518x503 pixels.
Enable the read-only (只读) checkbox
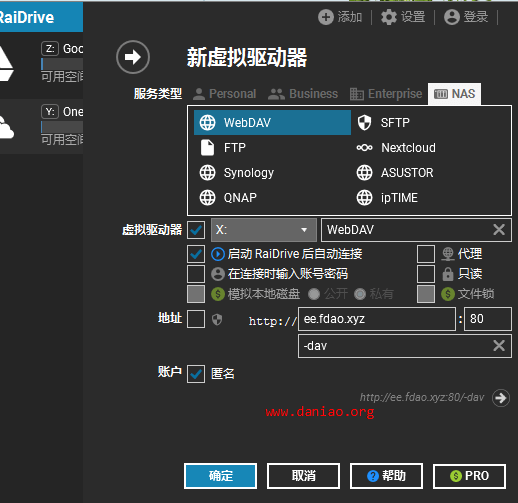tap(426, 274)
